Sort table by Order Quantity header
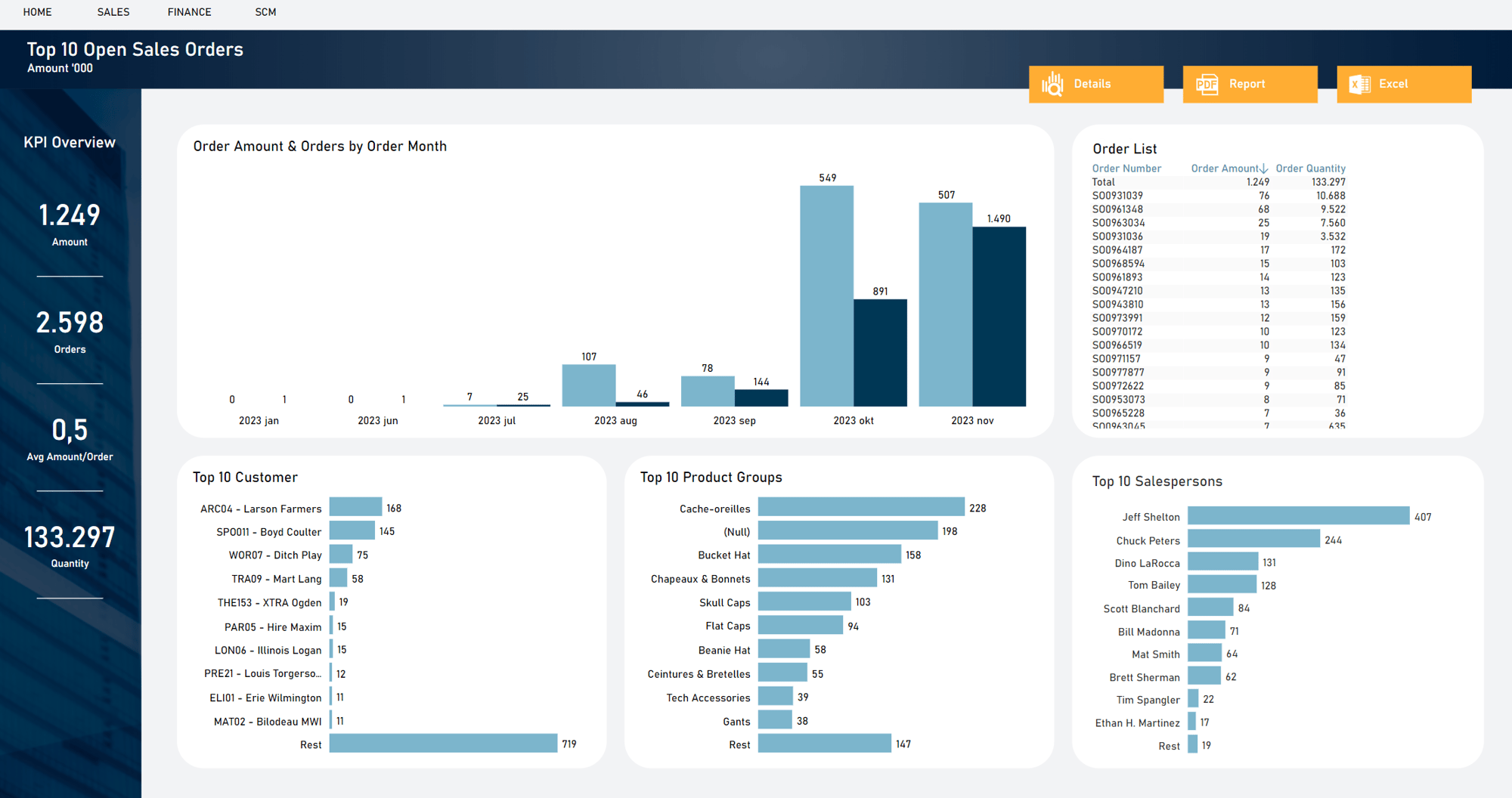Screen dimensions: 1512x798 click(1311, 168)
